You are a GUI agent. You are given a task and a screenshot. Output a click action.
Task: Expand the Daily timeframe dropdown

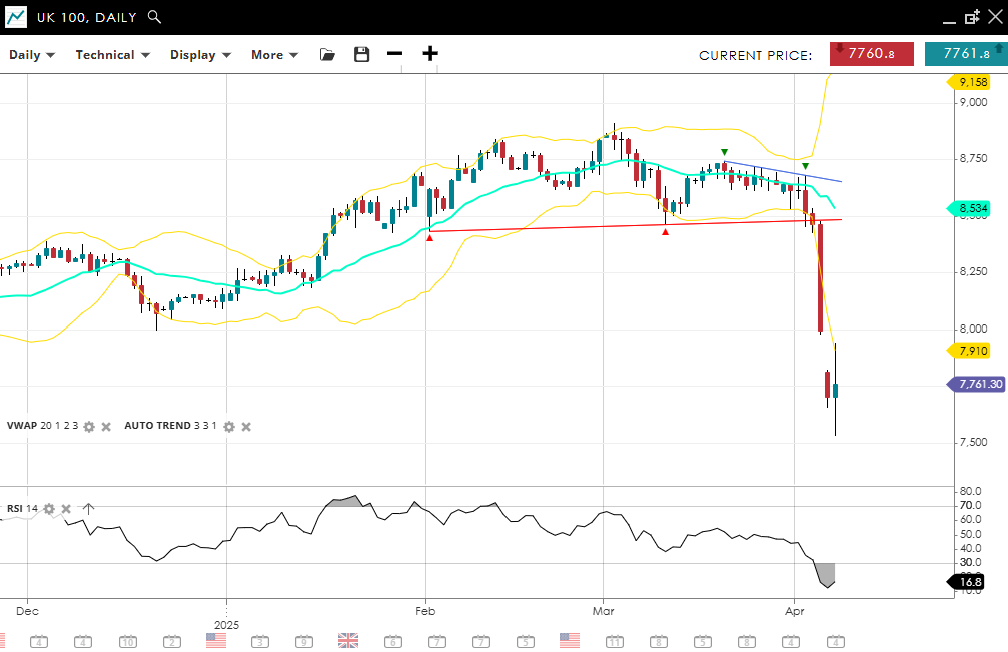point(32,55)
